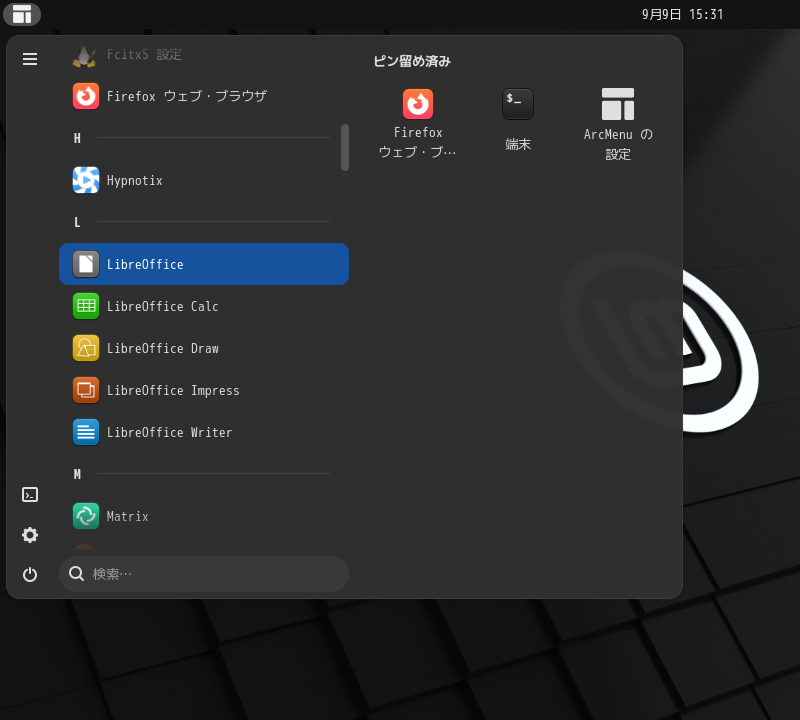The image size is (800, 720).
Task: Open the 9月9日 15:31 clock in panel
Action: [682, 14]
